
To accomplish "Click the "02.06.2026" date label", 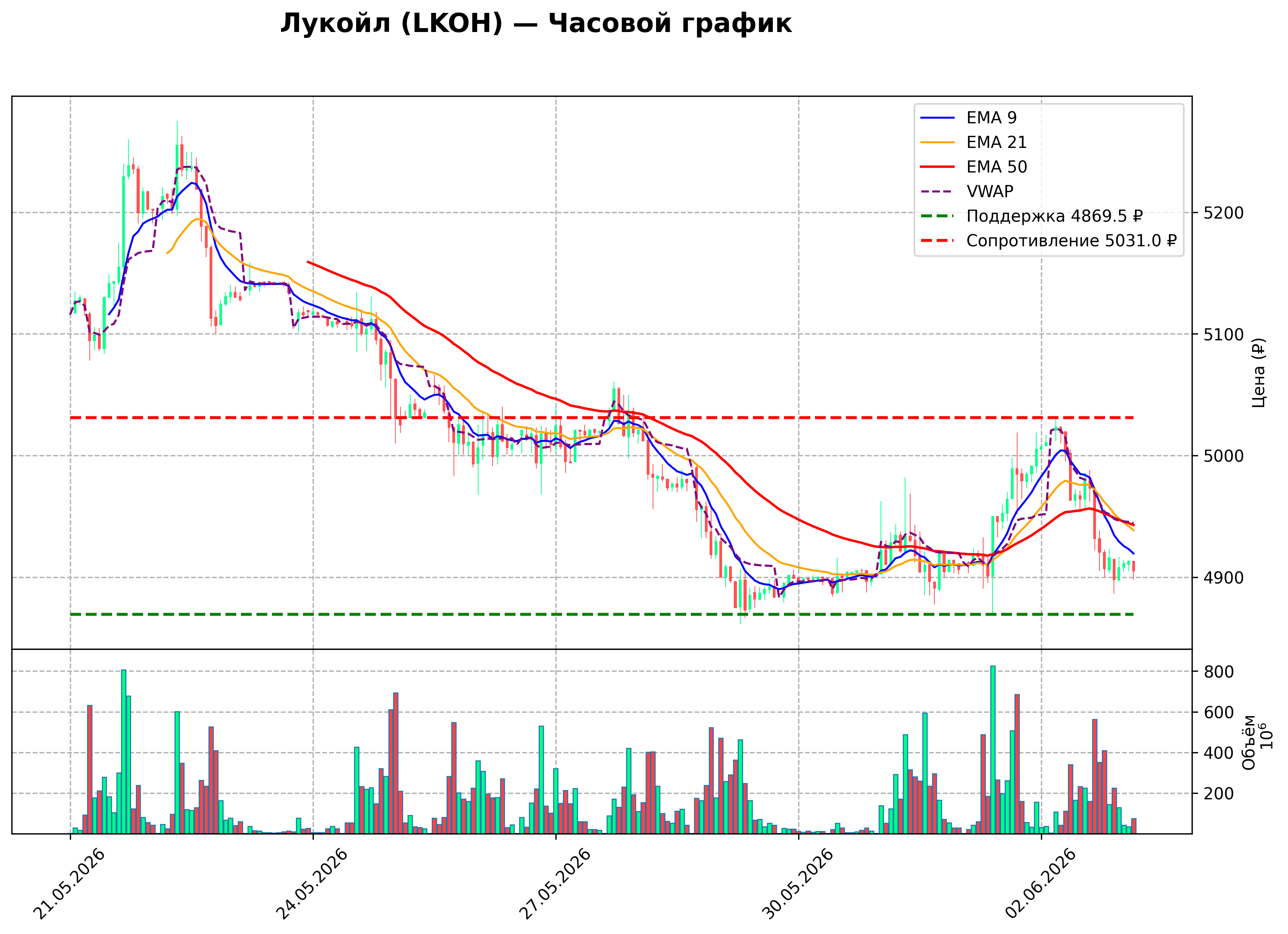I will pyautogui.click(x=1041, y=884).
